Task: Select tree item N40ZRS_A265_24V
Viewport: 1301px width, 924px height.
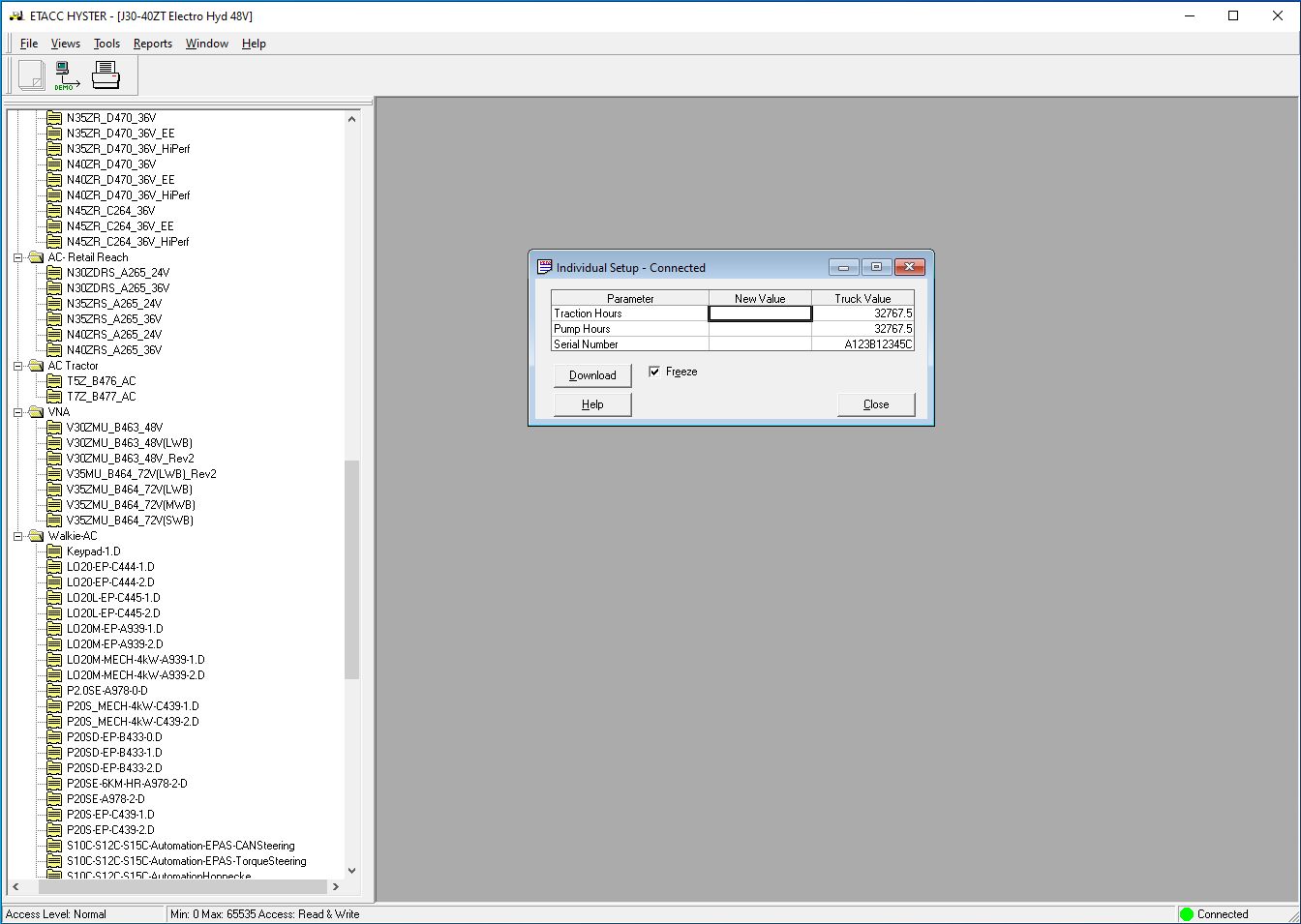Action: pyautogui.click(x=114, y=335)
